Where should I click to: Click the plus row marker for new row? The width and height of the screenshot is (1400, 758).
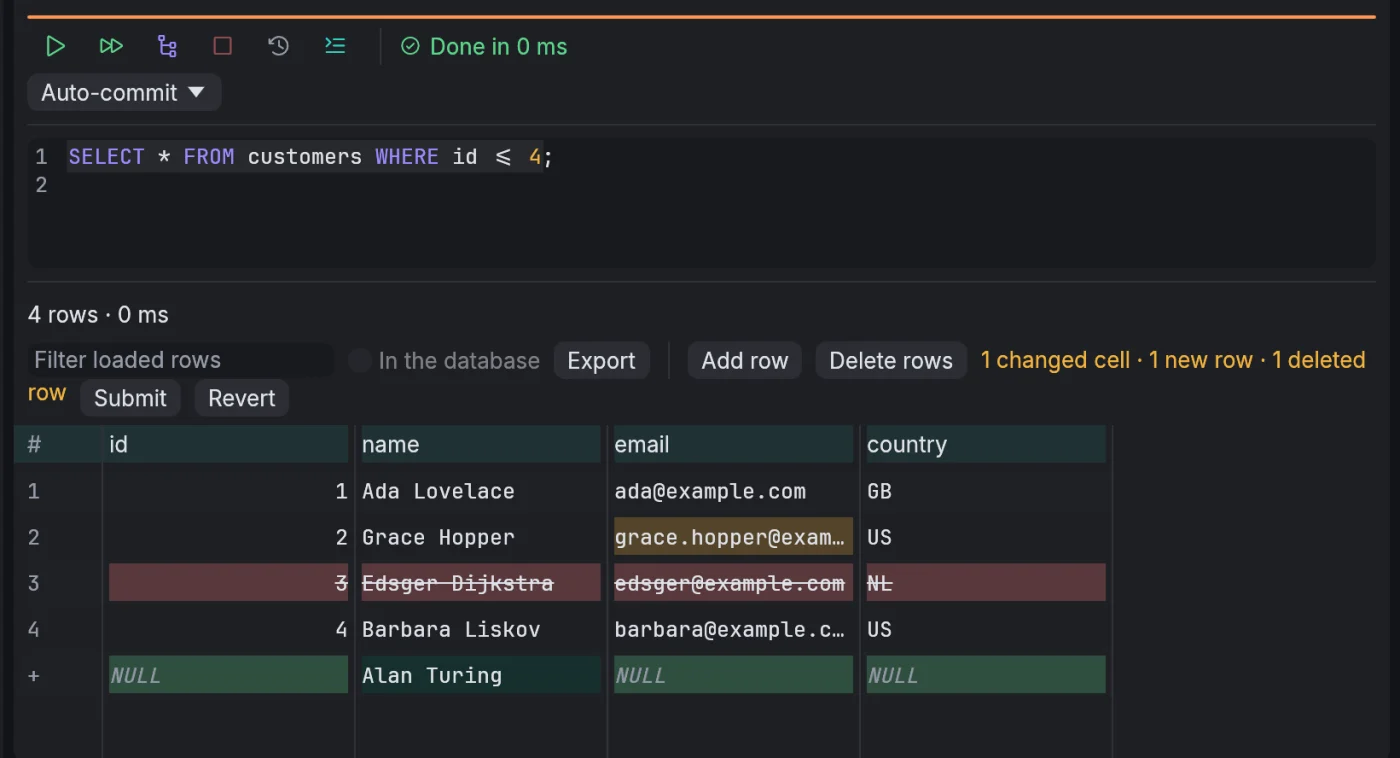[x=34, y=675]
